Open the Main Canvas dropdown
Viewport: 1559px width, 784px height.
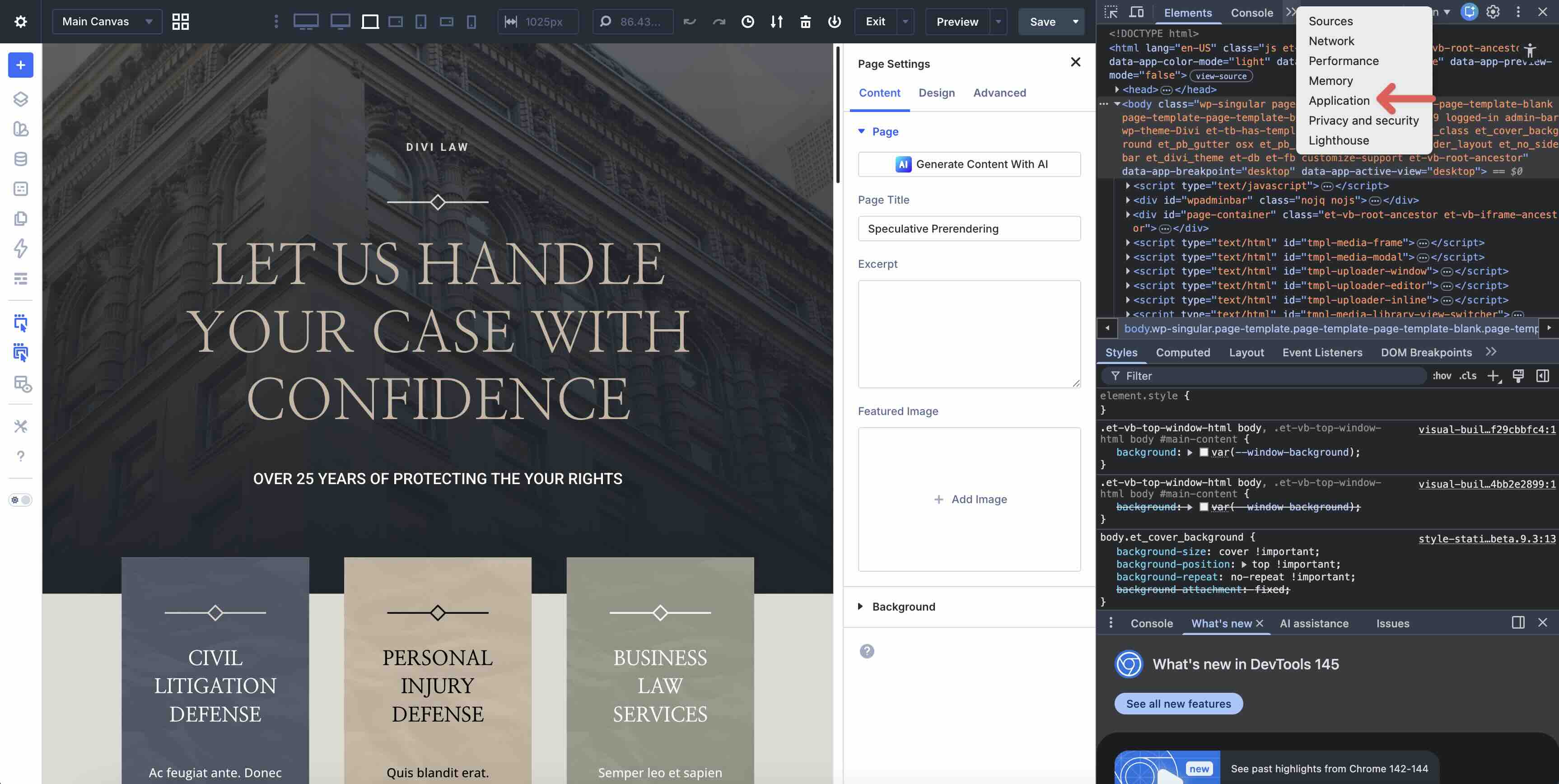(x=107, y=21)
